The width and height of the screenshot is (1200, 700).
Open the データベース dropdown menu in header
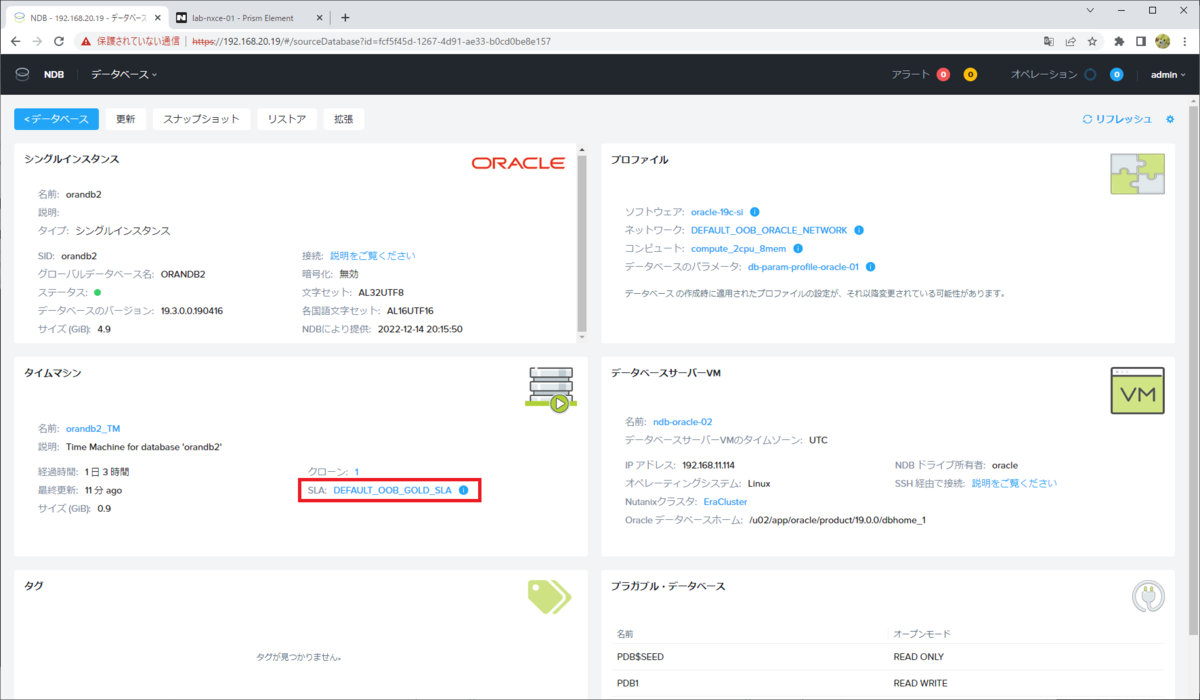[124, 74]
